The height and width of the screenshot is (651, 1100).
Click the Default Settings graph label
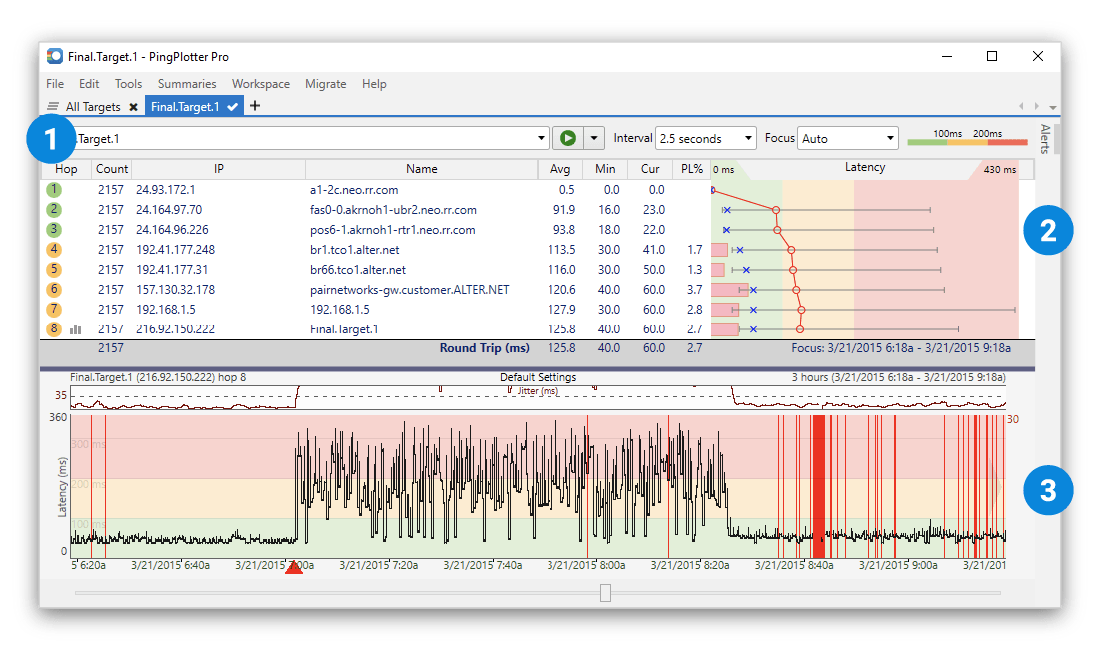click(538, 377)
